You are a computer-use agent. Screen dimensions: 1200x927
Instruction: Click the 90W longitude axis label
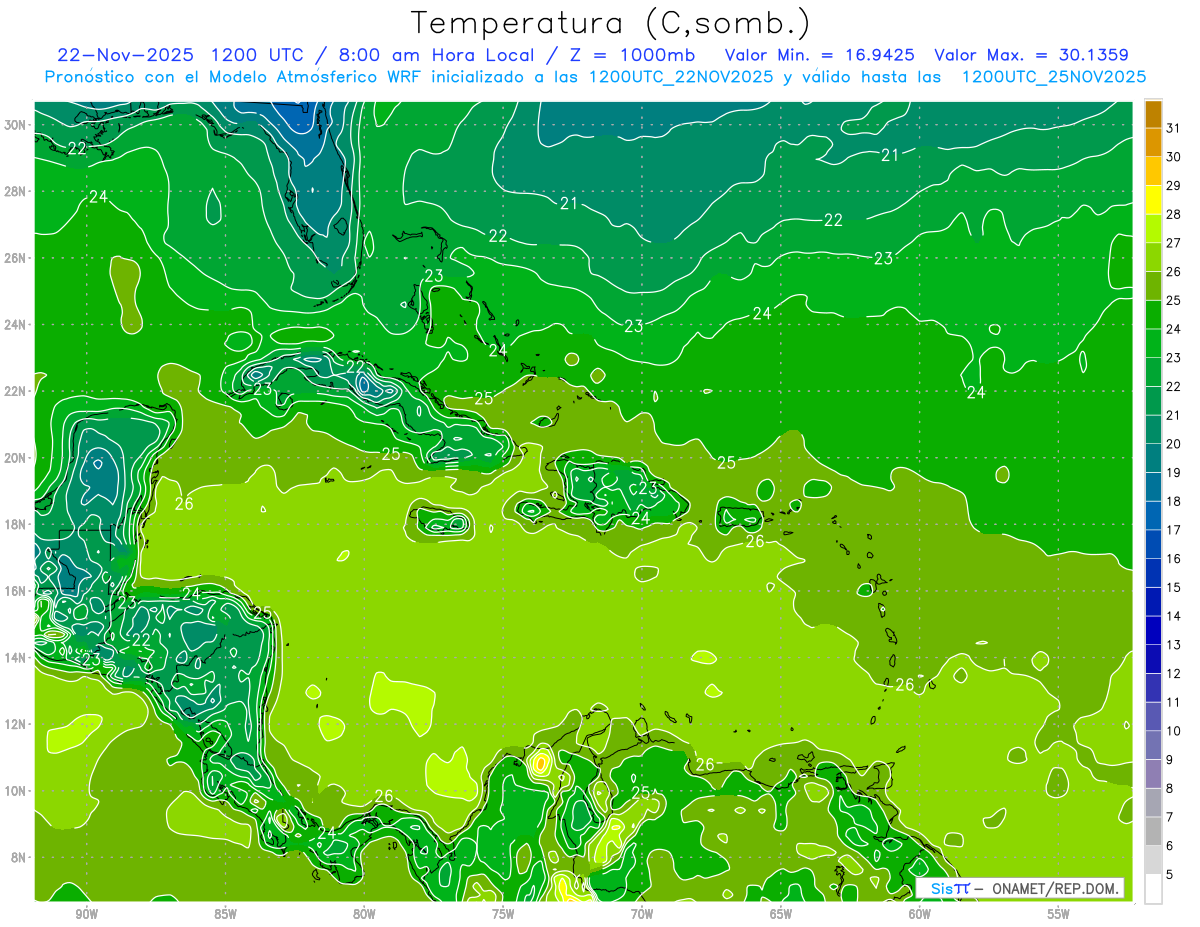point(86,914)
